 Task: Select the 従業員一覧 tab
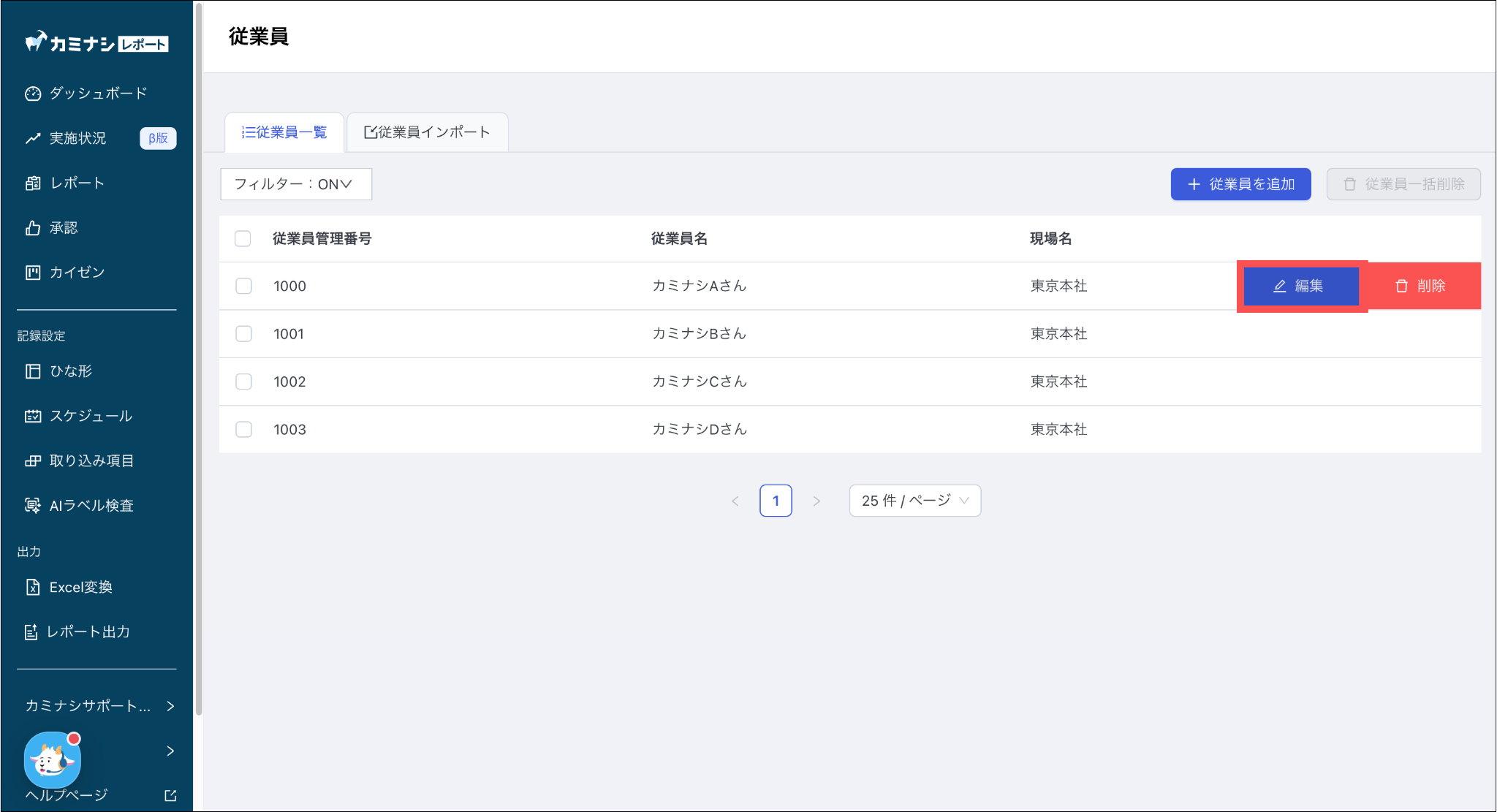click(284, 132)
